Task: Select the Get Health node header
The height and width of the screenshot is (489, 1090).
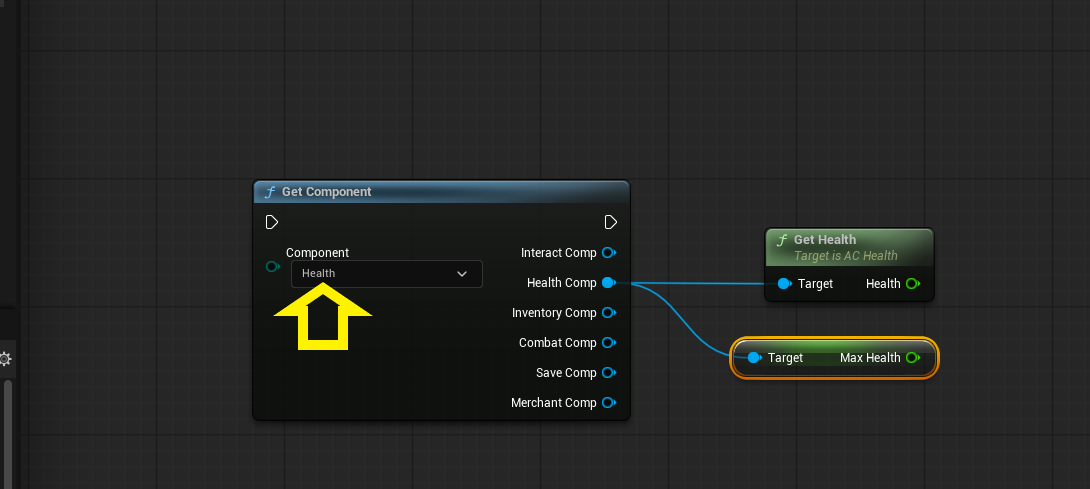Action: tap(849, 248)
